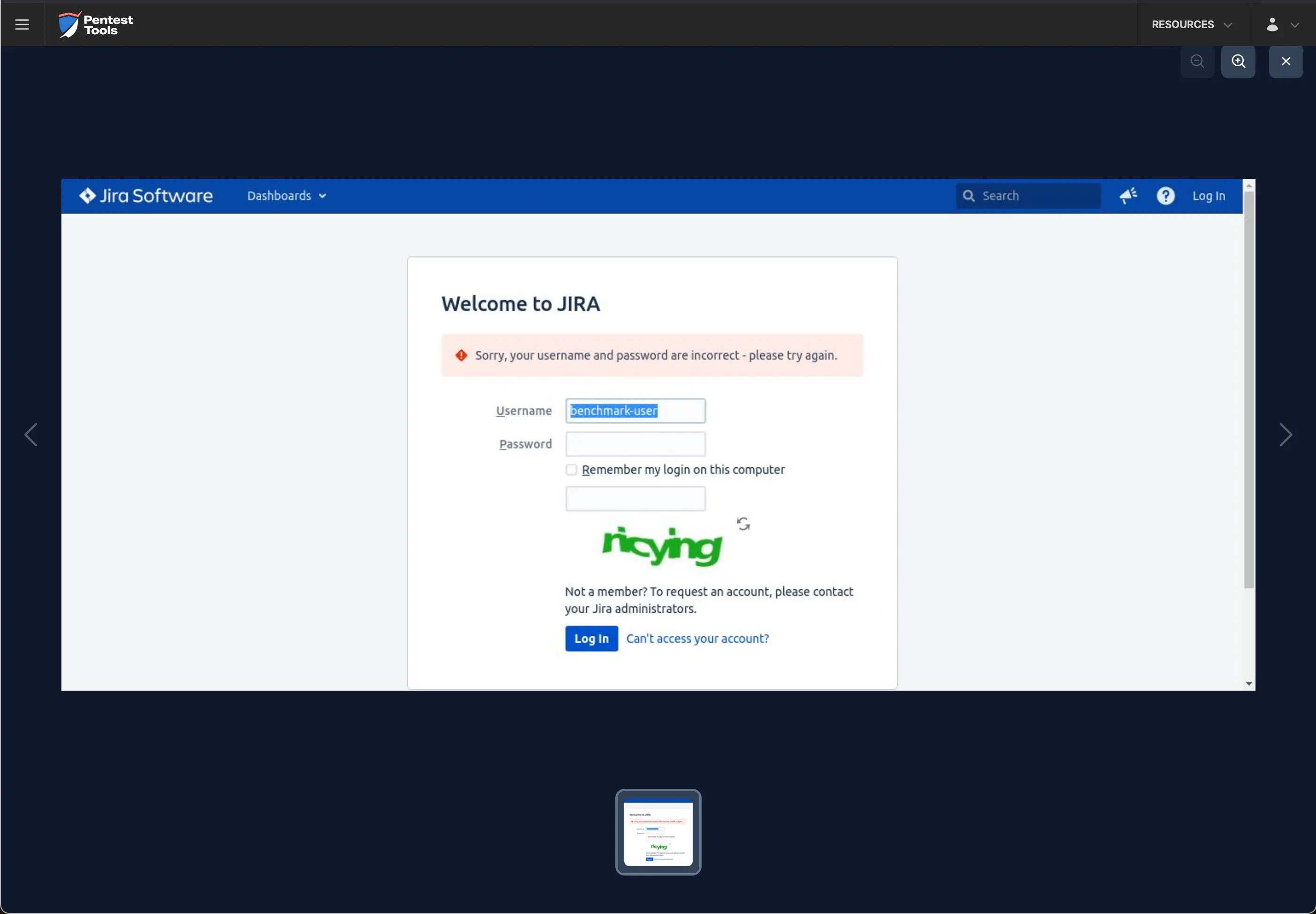The height and width of the screenshot is (914, 1316).
Task: Expand the RESOURCES dropdown
Action: pyautogui.click(x=1192, y=24)
